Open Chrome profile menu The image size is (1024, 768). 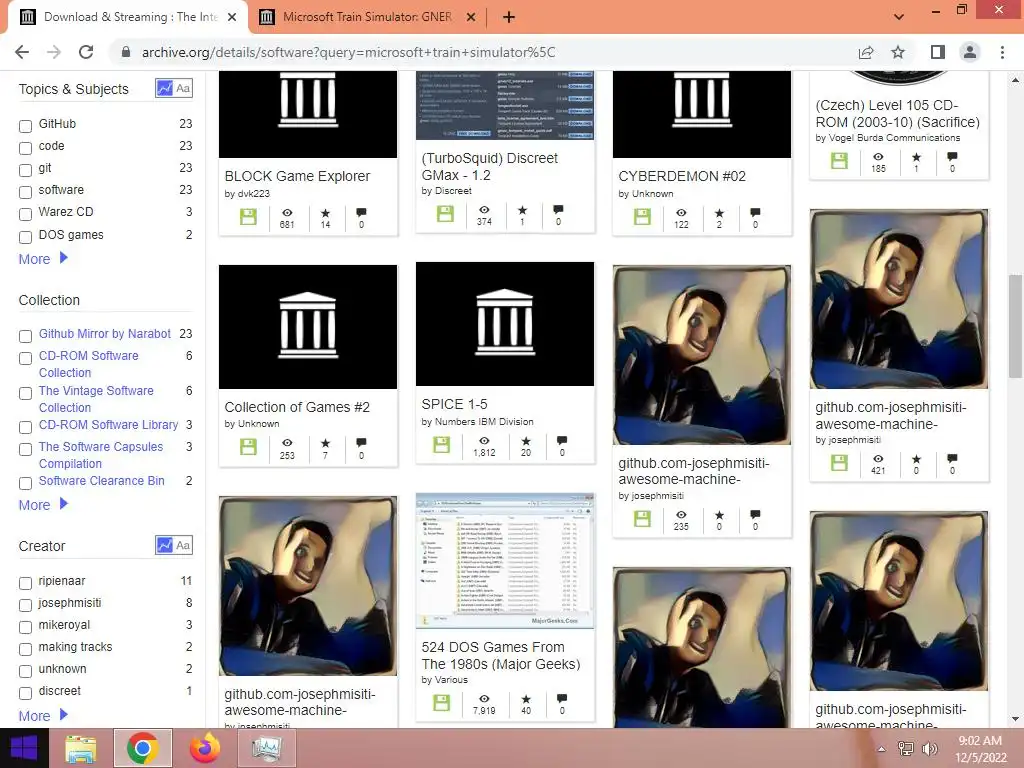tap(970, 52)
